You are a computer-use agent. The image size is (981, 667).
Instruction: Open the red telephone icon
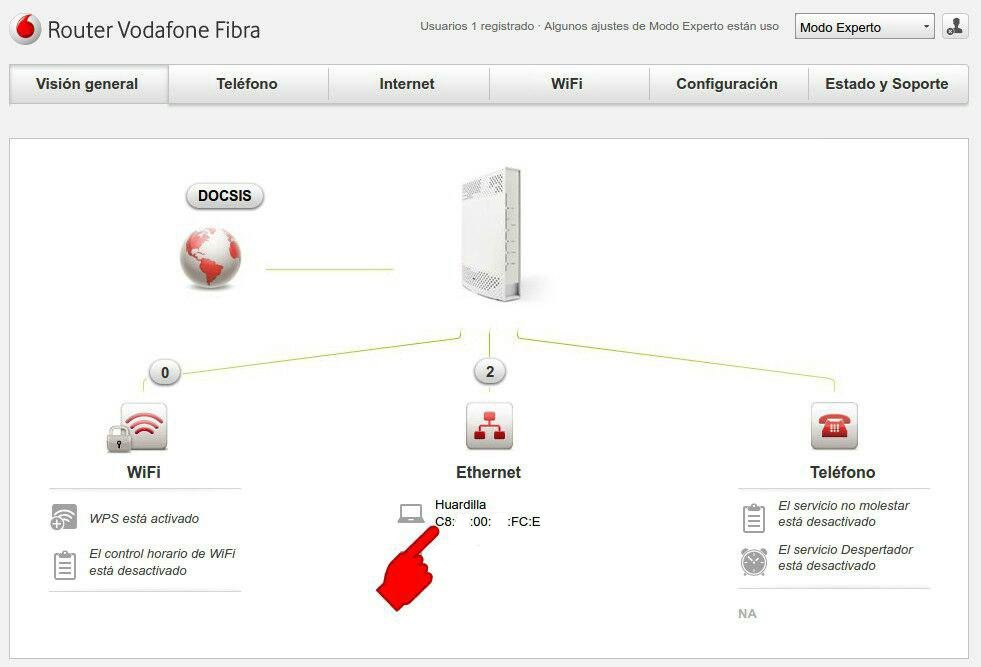point(834,426)
